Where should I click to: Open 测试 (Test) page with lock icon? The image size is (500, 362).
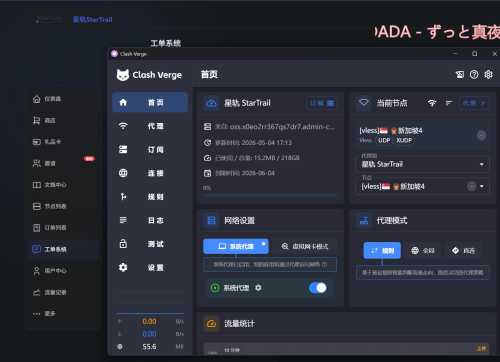[x=150, y=244]
